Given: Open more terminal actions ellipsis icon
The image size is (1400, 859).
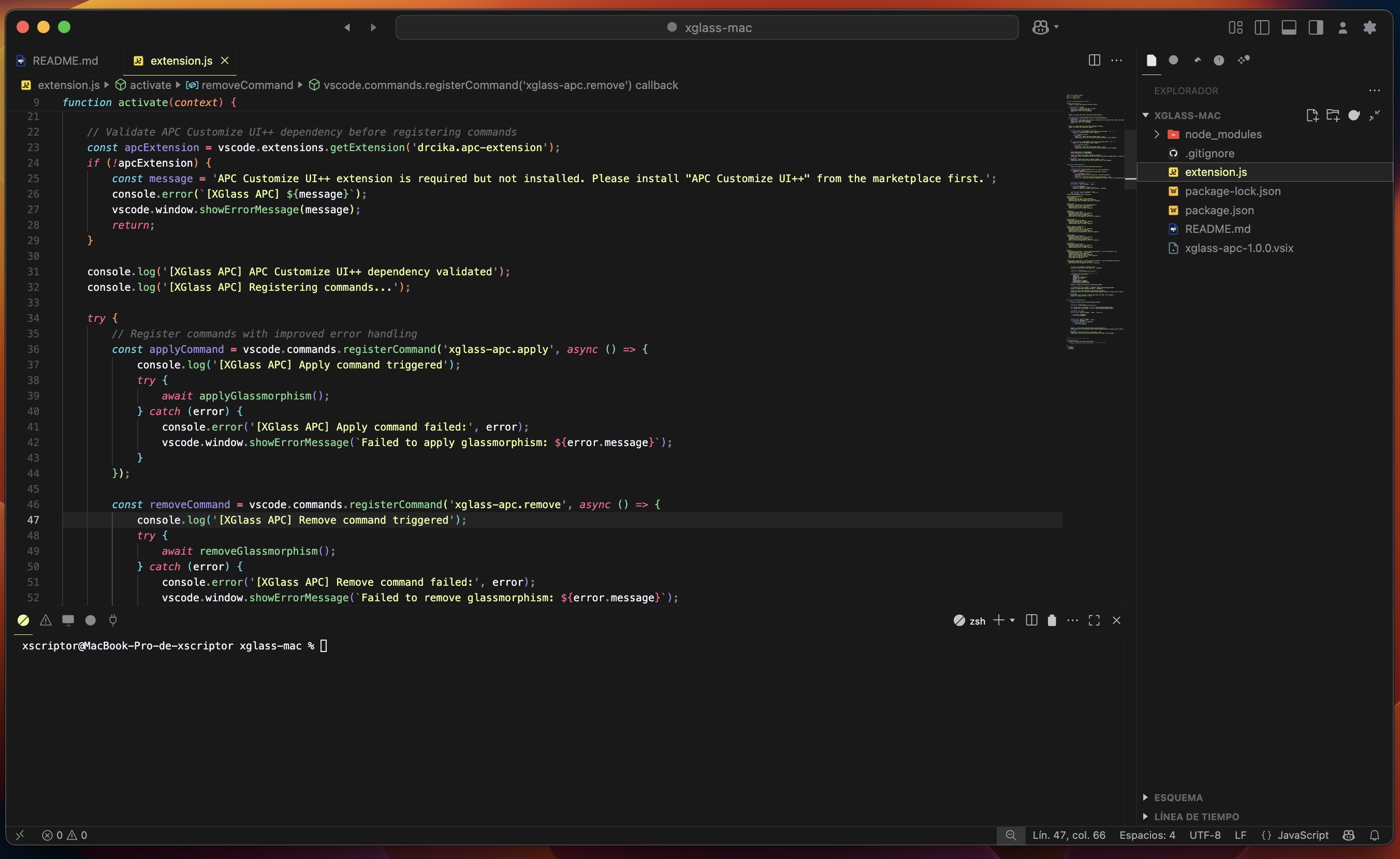Looking at the screenshot, I should pyautogui.click(x=1072, y=620).
